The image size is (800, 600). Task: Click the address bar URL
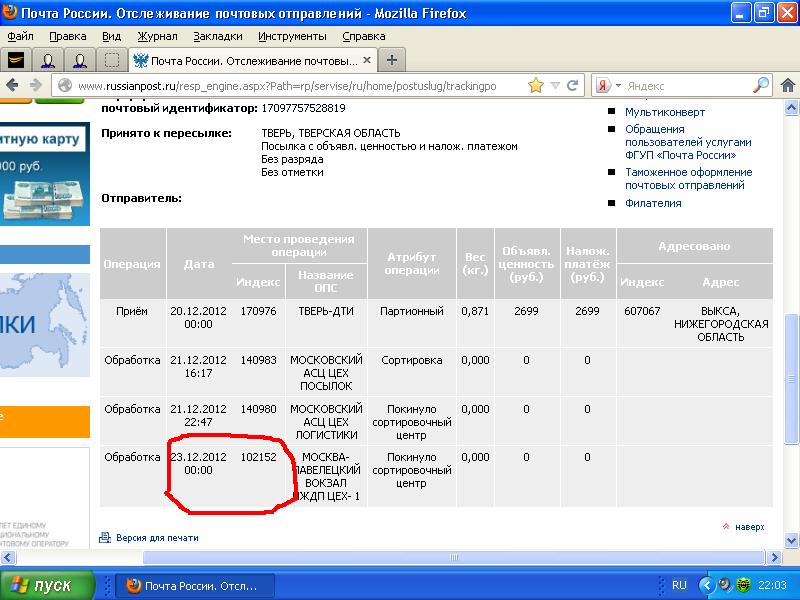tap(287, 86)
